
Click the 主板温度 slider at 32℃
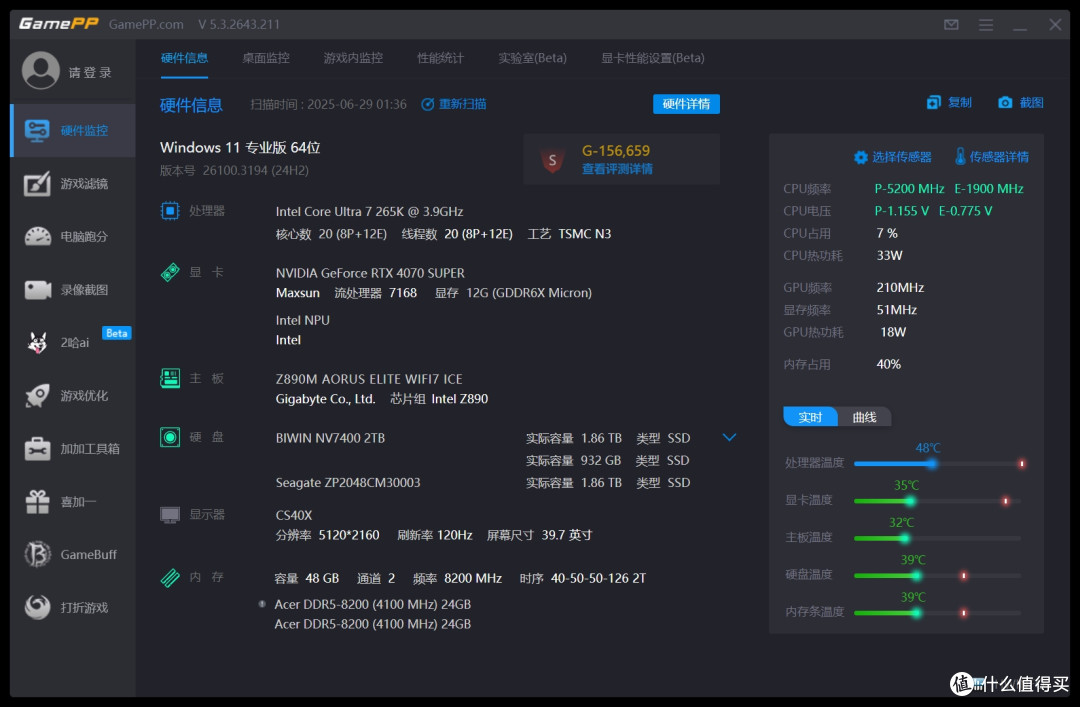pos(904,538)
